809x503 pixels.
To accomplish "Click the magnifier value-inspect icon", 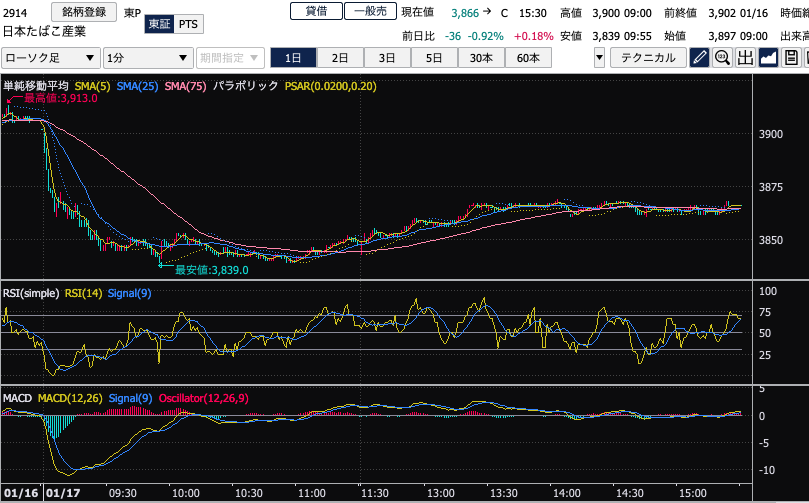I will pyautogui.click(x=722, y=57).
